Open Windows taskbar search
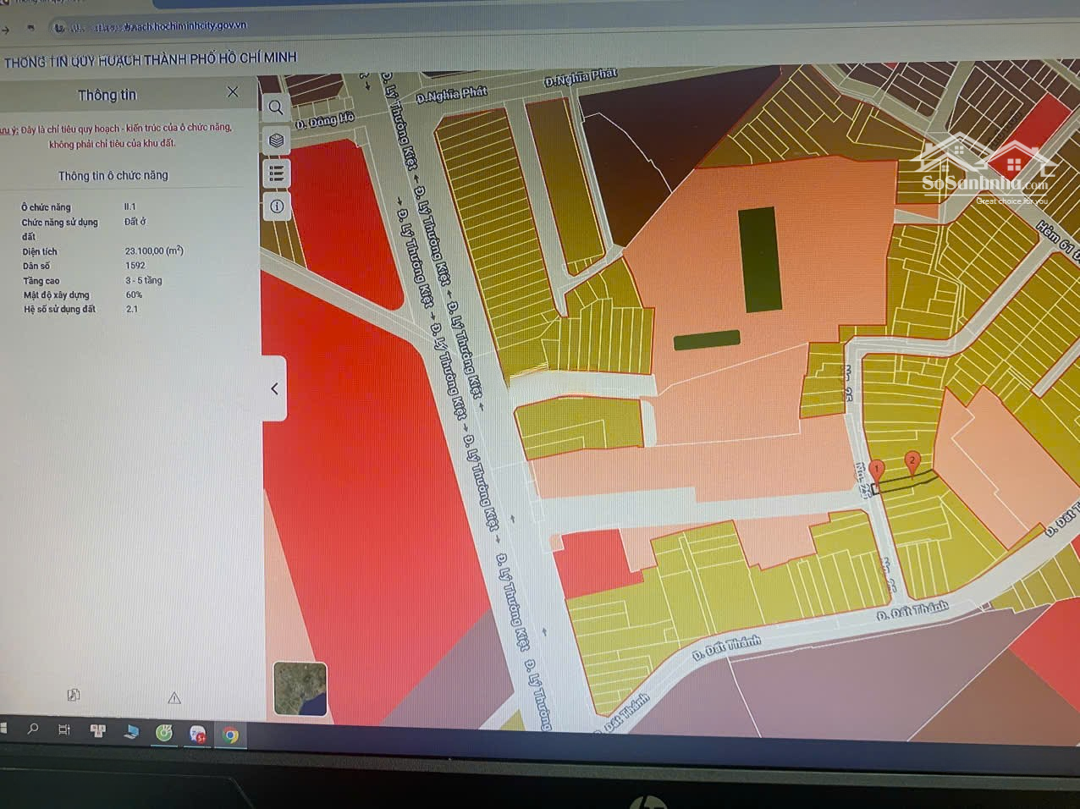The image size is (1080, 809). 33,730
